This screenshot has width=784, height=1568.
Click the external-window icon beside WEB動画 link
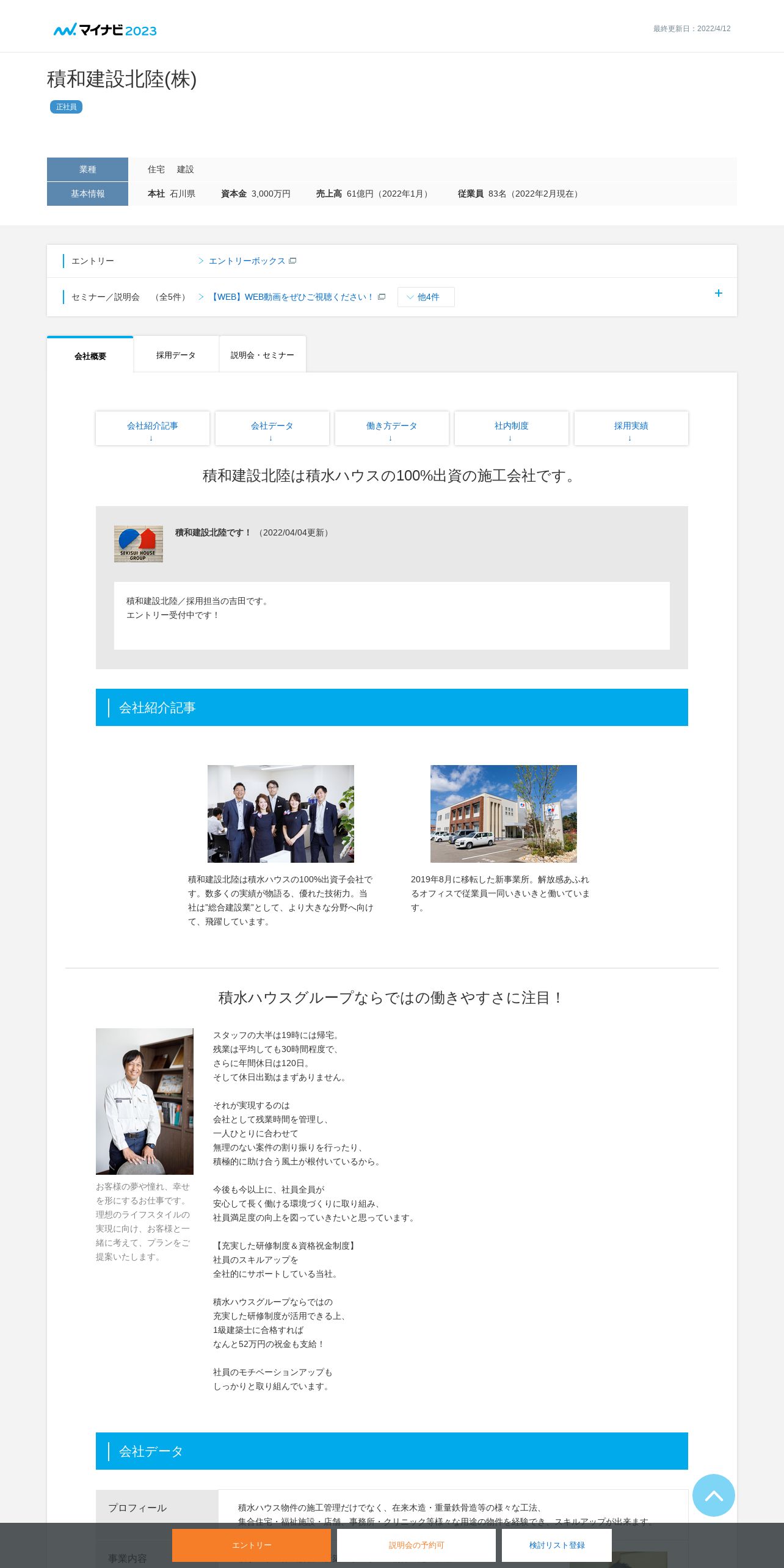pyautogui.click(x=382, y=297)
